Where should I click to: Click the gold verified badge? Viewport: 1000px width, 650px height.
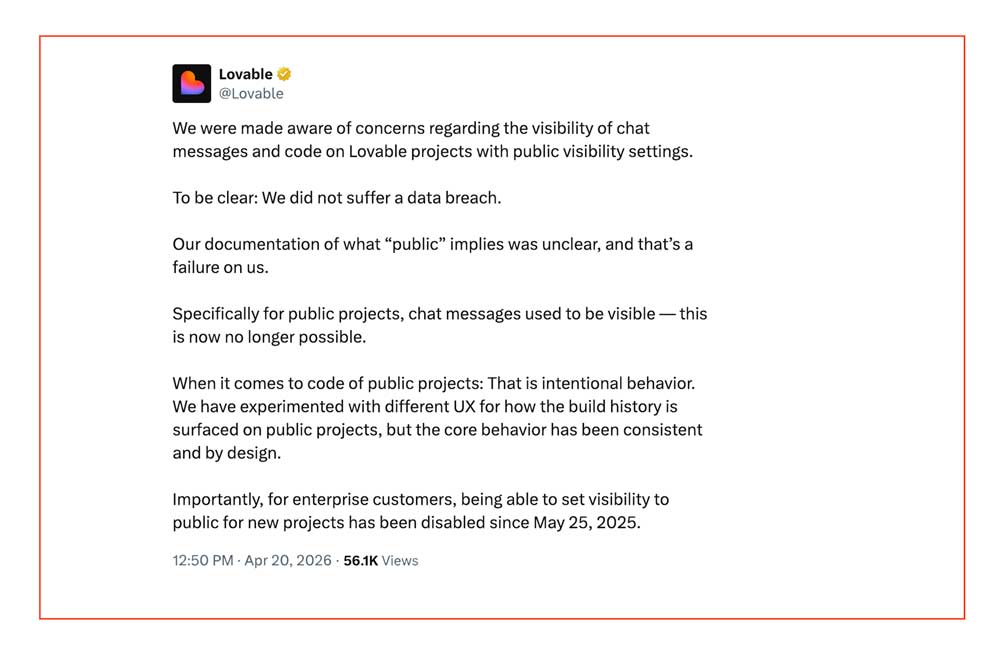285,74
